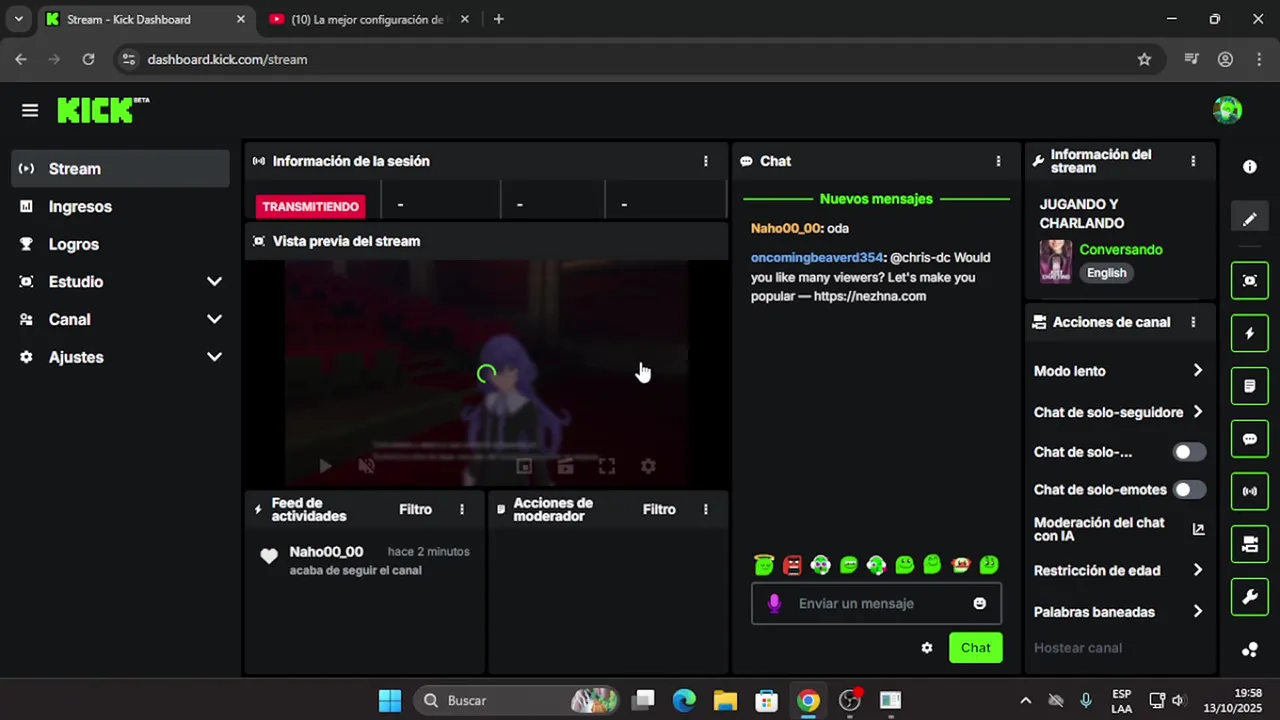Viewport: 1280px width, 720px height.
Task: Open moderator actions Filtro dropdown
Action: tap(659, 510)
